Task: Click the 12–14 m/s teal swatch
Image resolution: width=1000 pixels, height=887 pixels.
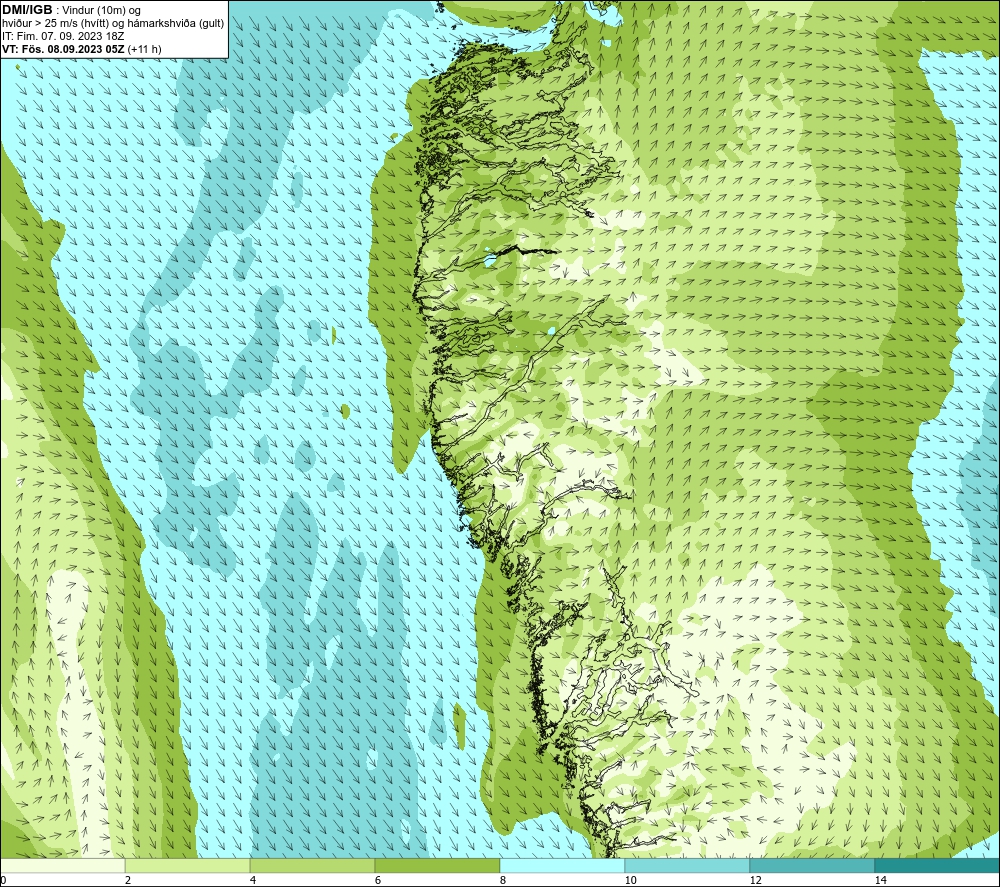Action: [812, 865]
